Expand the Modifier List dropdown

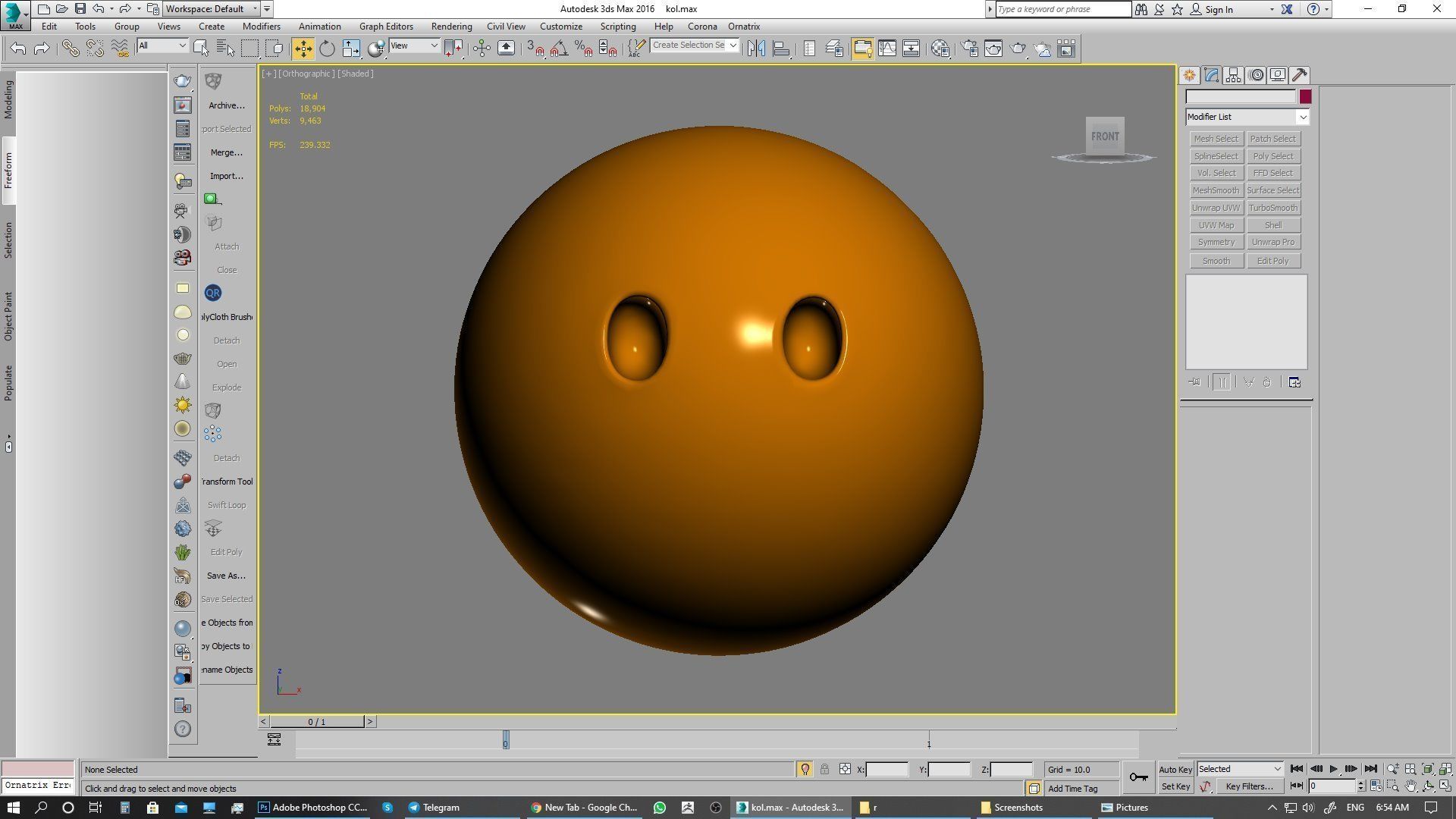(x=1247, y=117)
